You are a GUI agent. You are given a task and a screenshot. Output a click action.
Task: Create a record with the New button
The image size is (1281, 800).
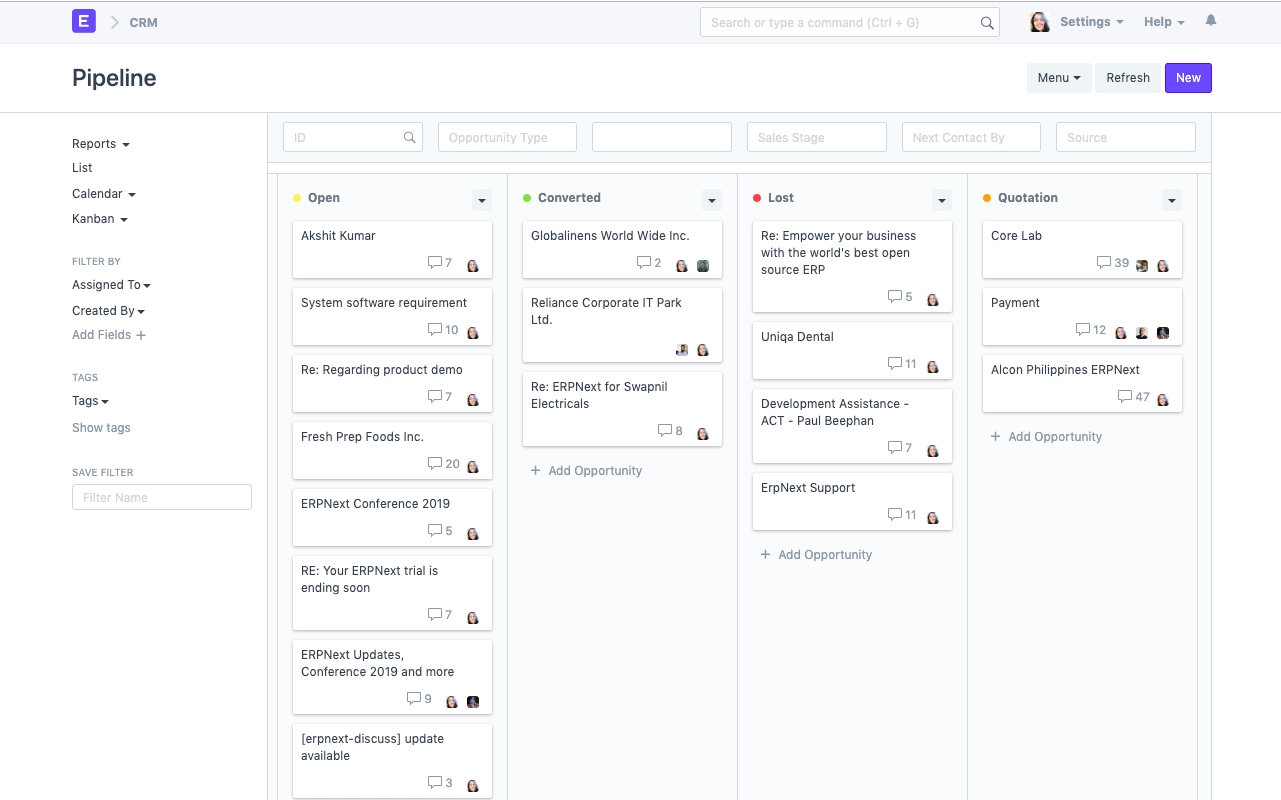click(x=1188, y=77)
